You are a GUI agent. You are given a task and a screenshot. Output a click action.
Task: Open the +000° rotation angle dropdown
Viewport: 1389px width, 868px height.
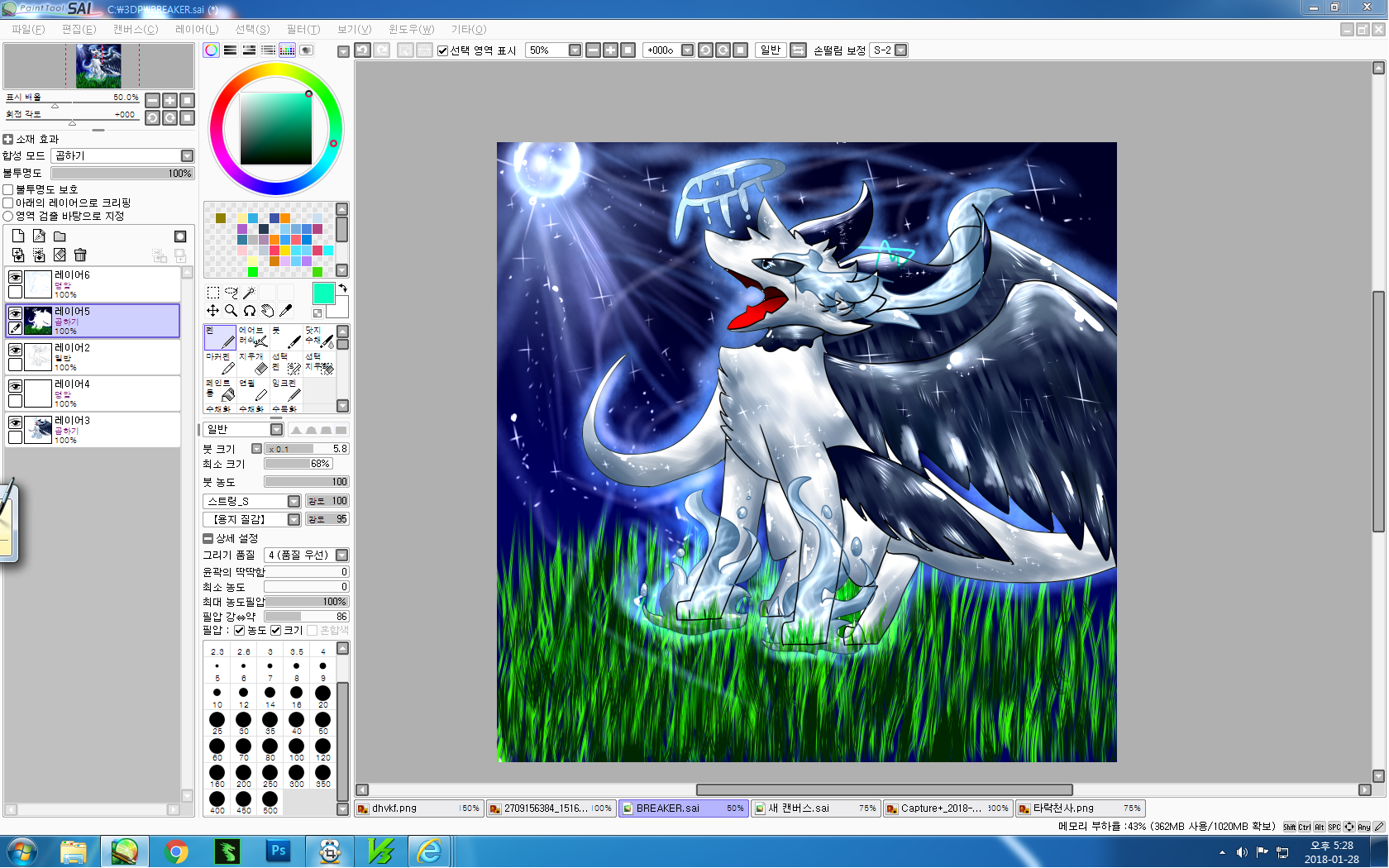click(x=668, y=50)
